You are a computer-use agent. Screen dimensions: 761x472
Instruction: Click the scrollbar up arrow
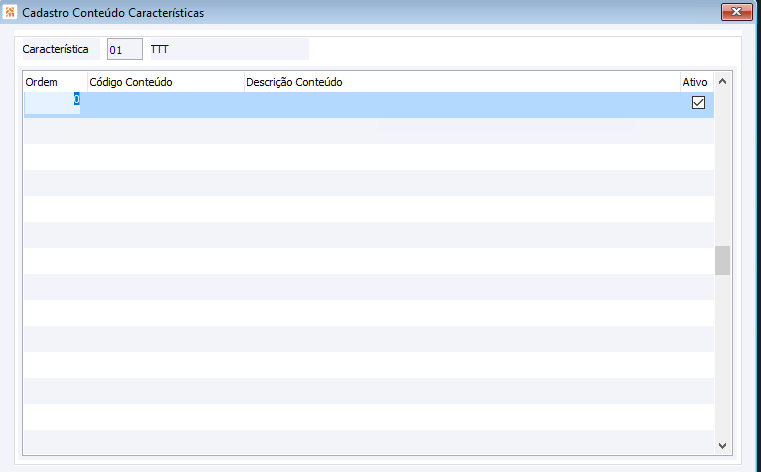click(x=722, y=81)
